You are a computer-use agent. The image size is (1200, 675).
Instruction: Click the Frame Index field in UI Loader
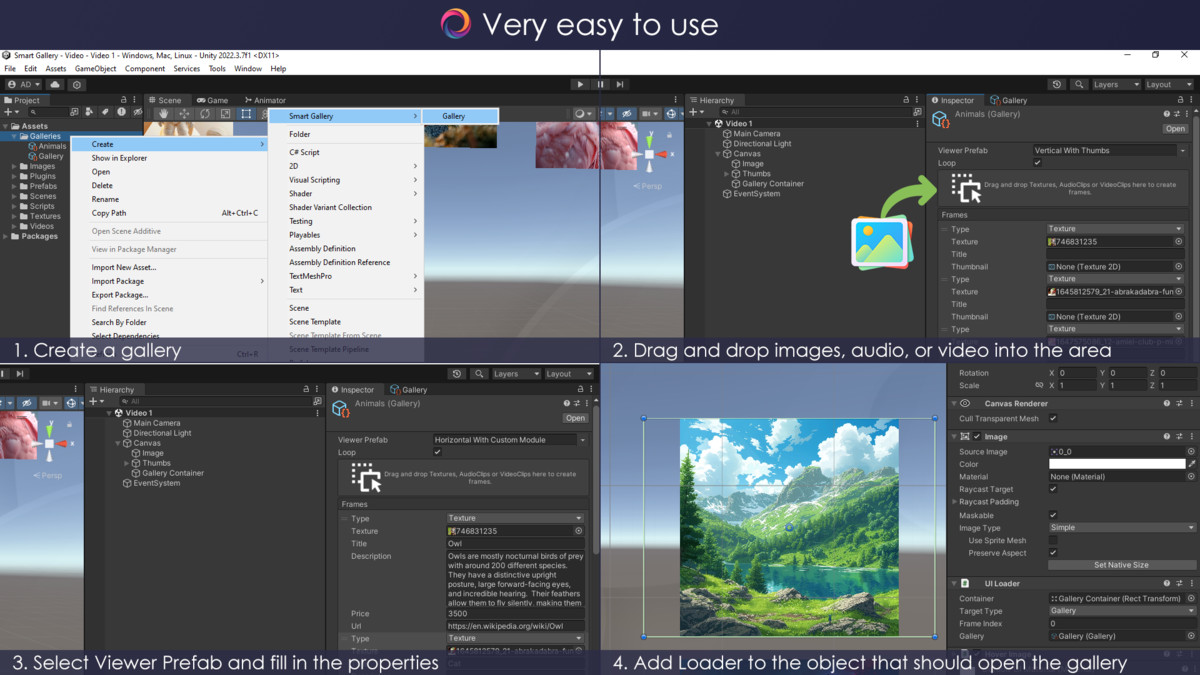pos(1122,623)
